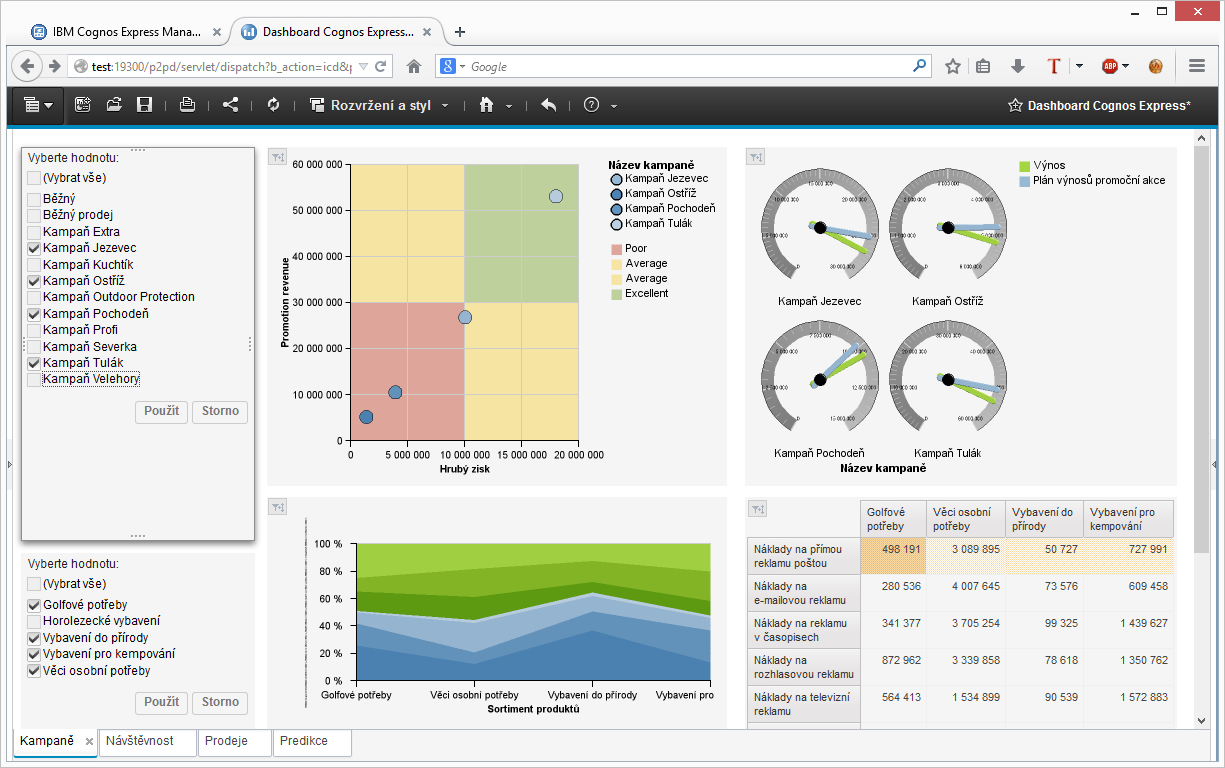Image resolution: width=1225 pixels, height=768 pixels.
Task: Switch to the IBM Cognos Express Manager browser tab
Action: pos(125,31)
